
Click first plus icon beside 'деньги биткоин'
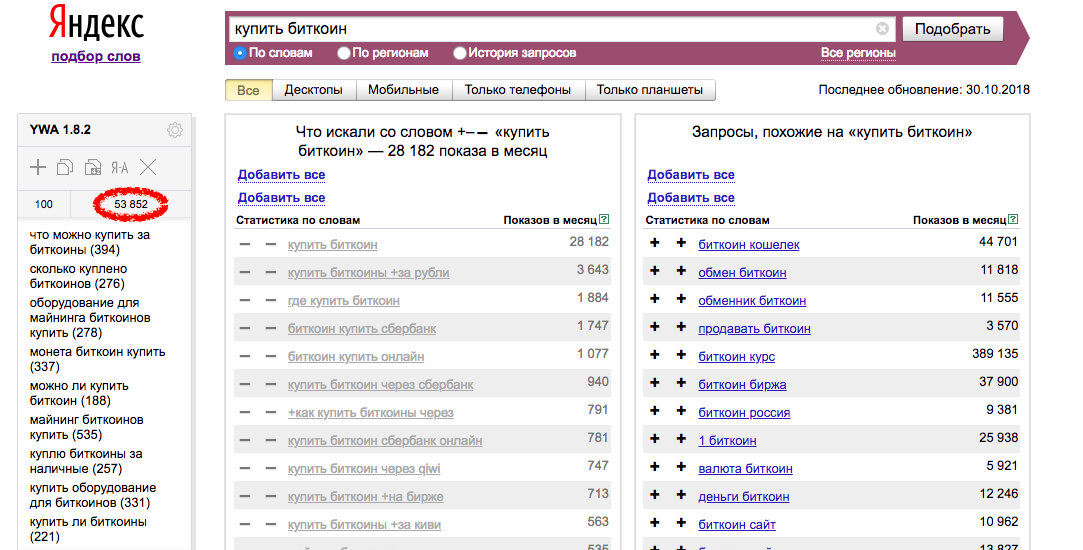click(x=655, y=495)
